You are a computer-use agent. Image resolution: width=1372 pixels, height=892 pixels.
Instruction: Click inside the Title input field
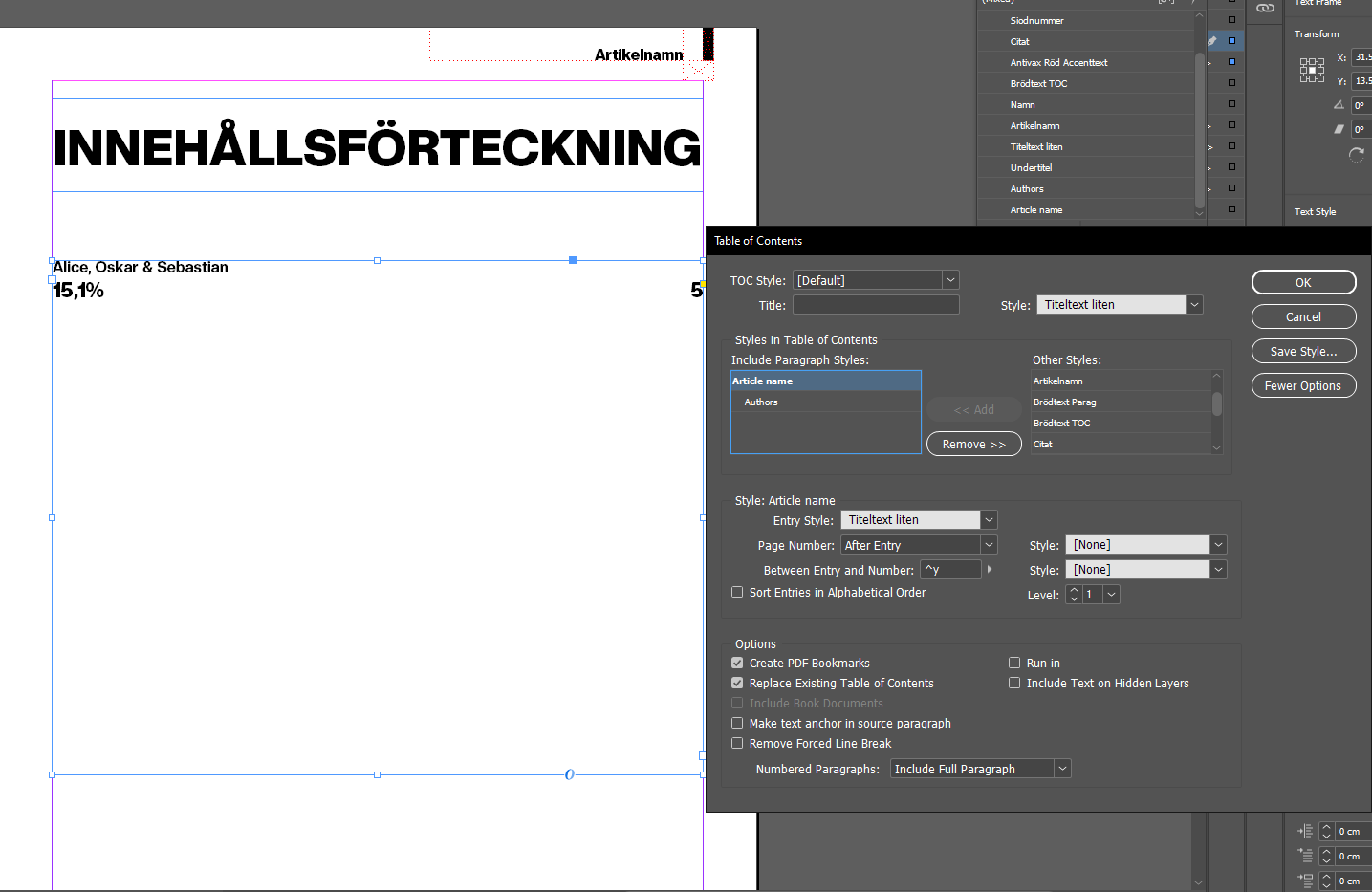click(876, 304)
